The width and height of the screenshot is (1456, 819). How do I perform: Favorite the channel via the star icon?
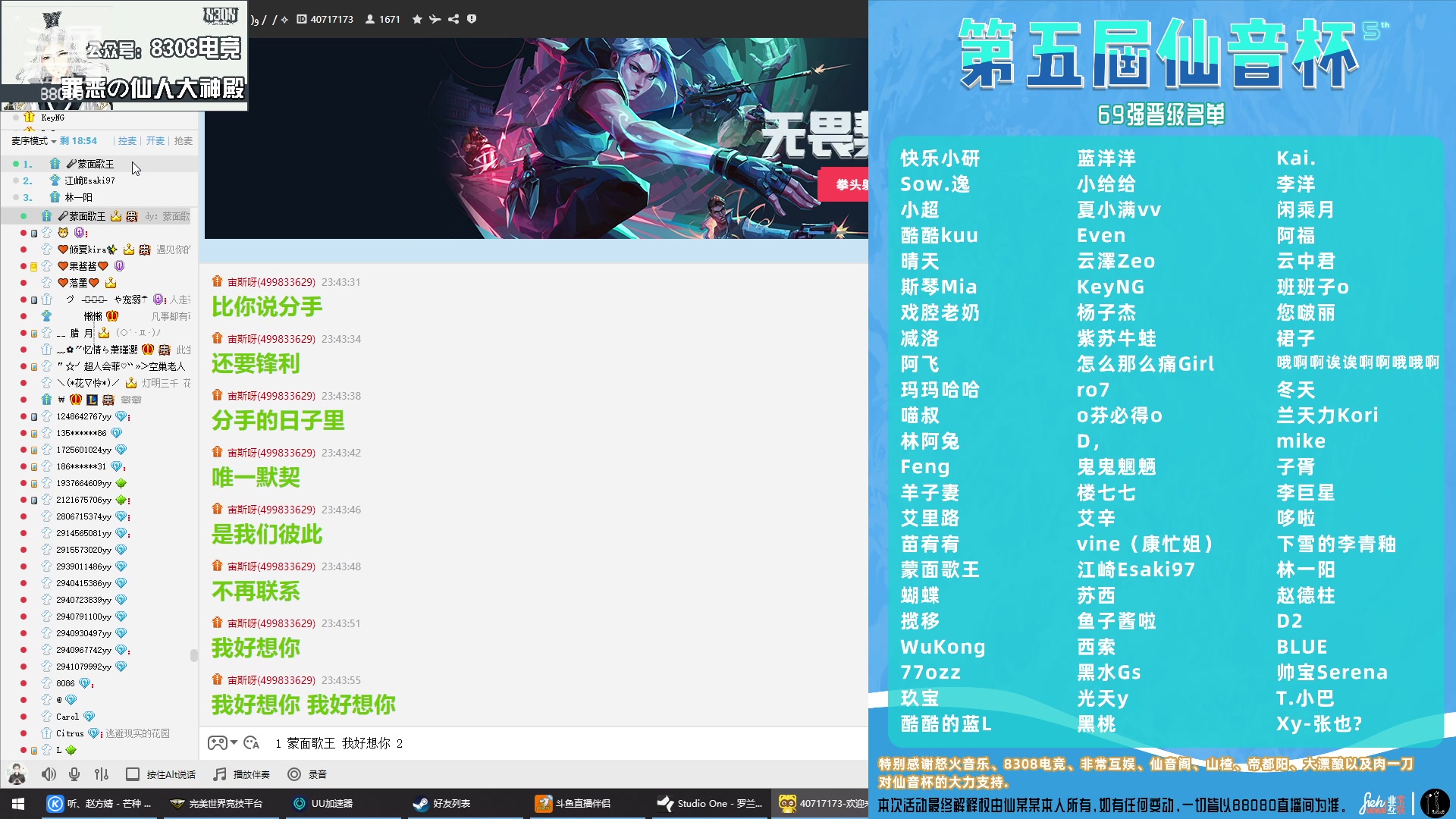(416, 20)
